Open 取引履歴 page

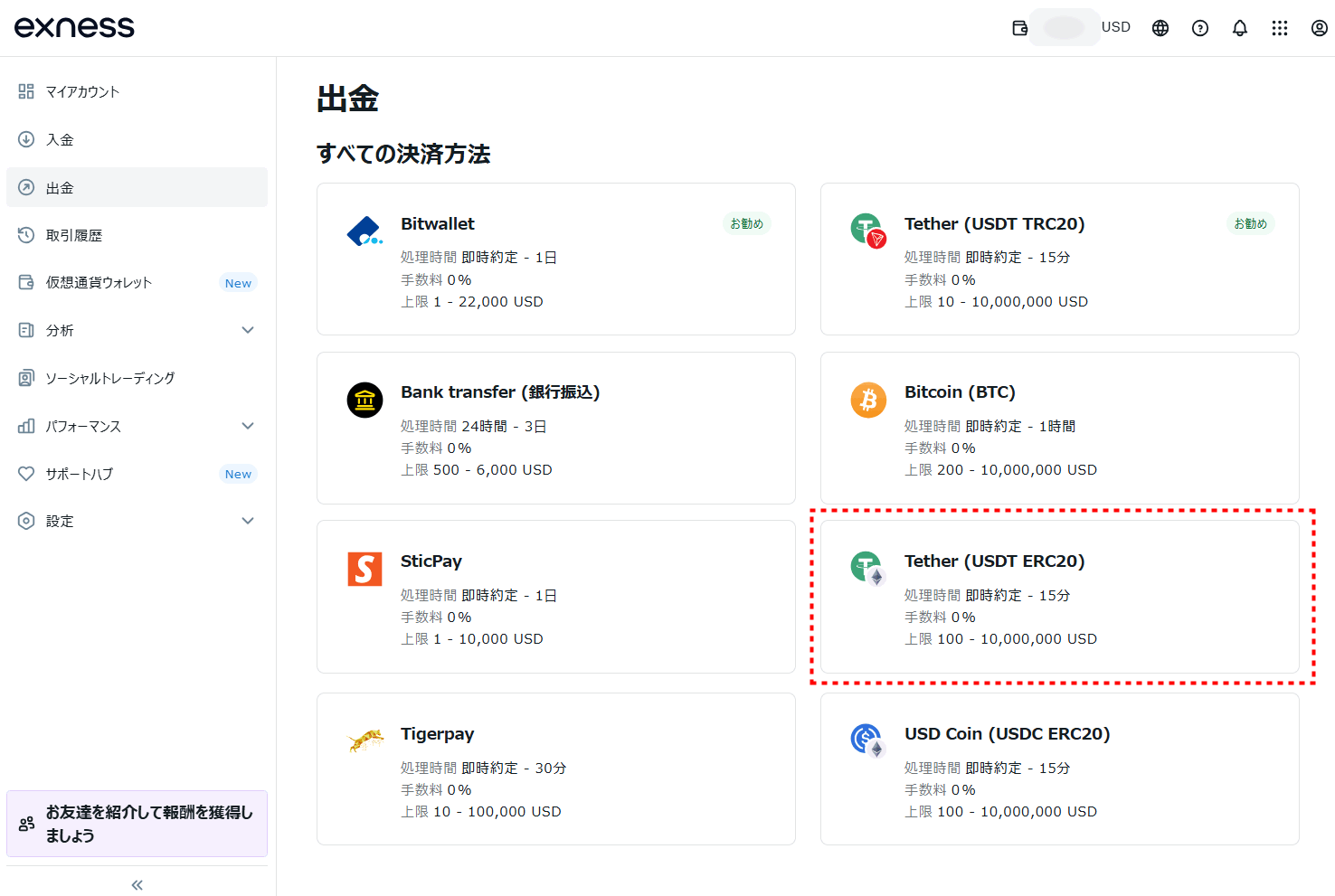[x=137, y=235]
